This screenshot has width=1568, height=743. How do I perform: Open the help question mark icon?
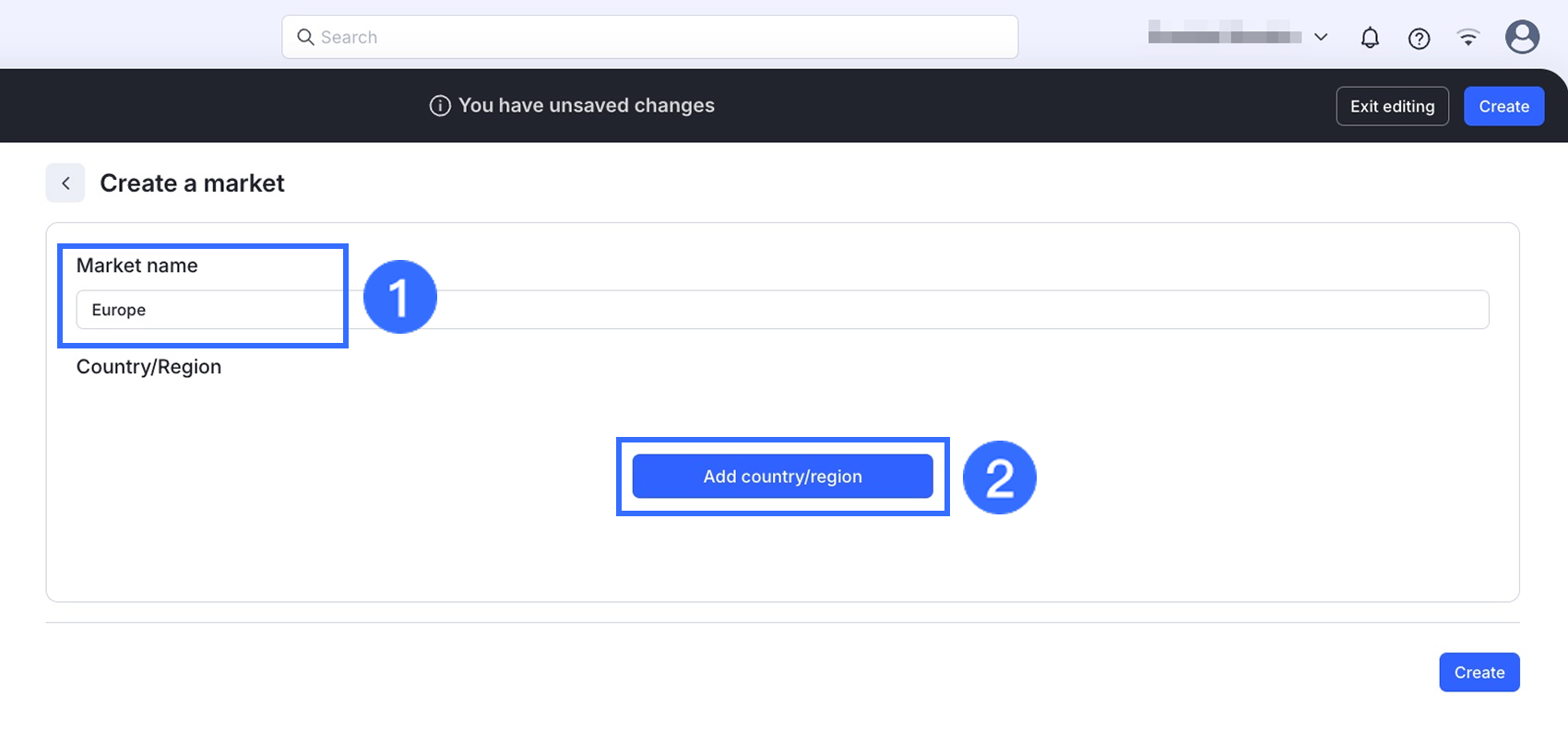coord(1419,38)
